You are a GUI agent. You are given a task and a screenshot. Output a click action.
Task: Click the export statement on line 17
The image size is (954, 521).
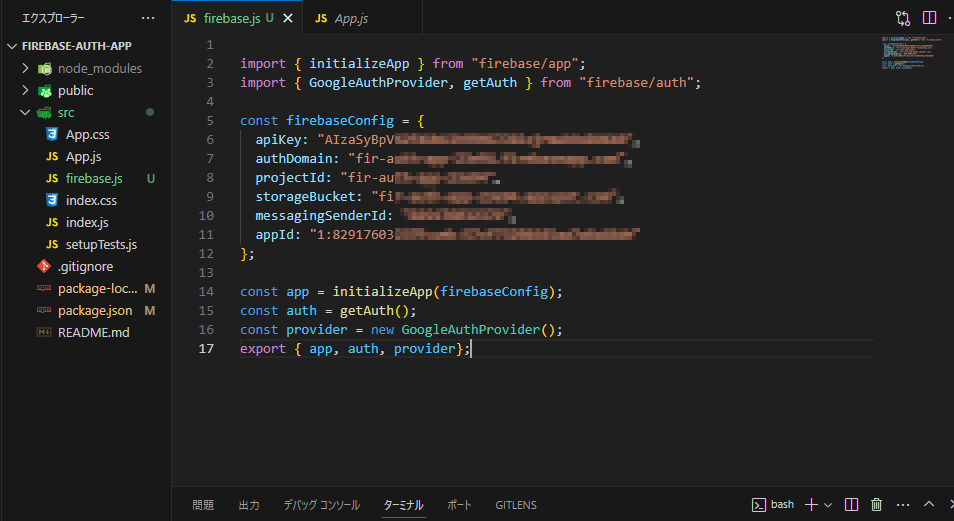(x=355, y=348)
